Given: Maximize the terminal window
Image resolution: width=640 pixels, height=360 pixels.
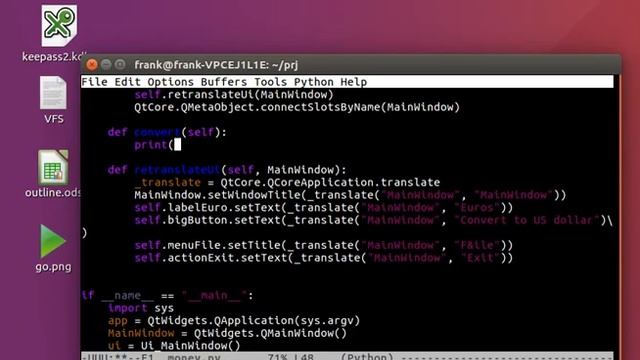Looking at the screenshot, I should pyautogui.click(x=120, y=64).
